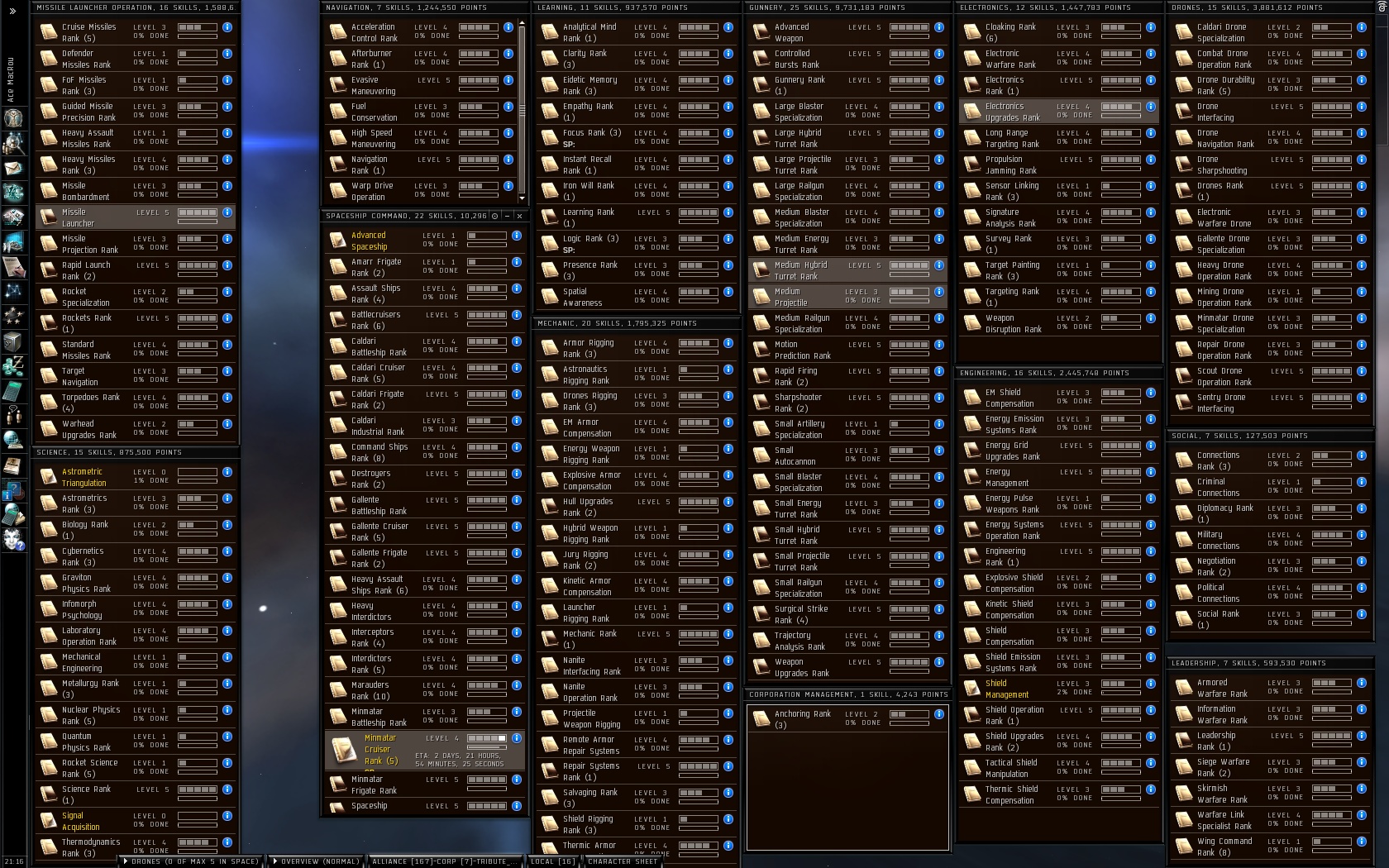Open the wallet coins icon in the sidebar
Screen dimensions: 1389x868
12,365
